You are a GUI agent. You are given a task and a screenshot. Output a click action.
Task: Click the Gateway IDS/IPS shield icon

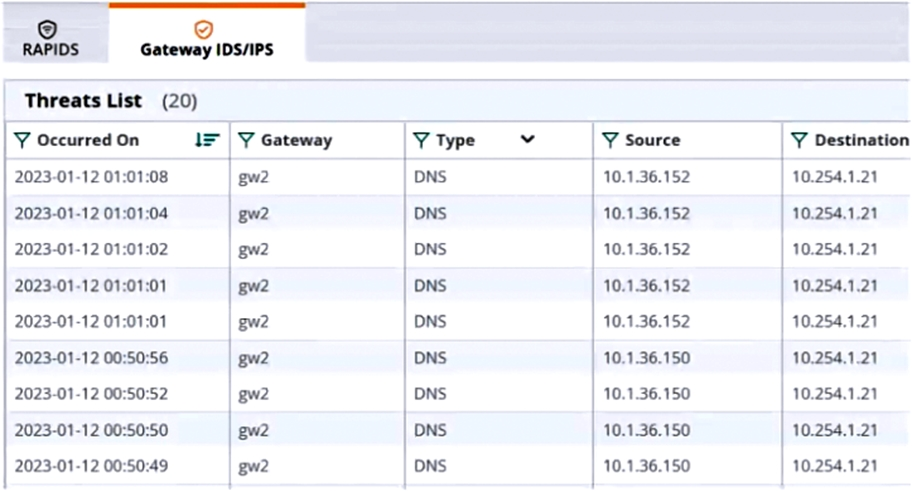[205, 30]
